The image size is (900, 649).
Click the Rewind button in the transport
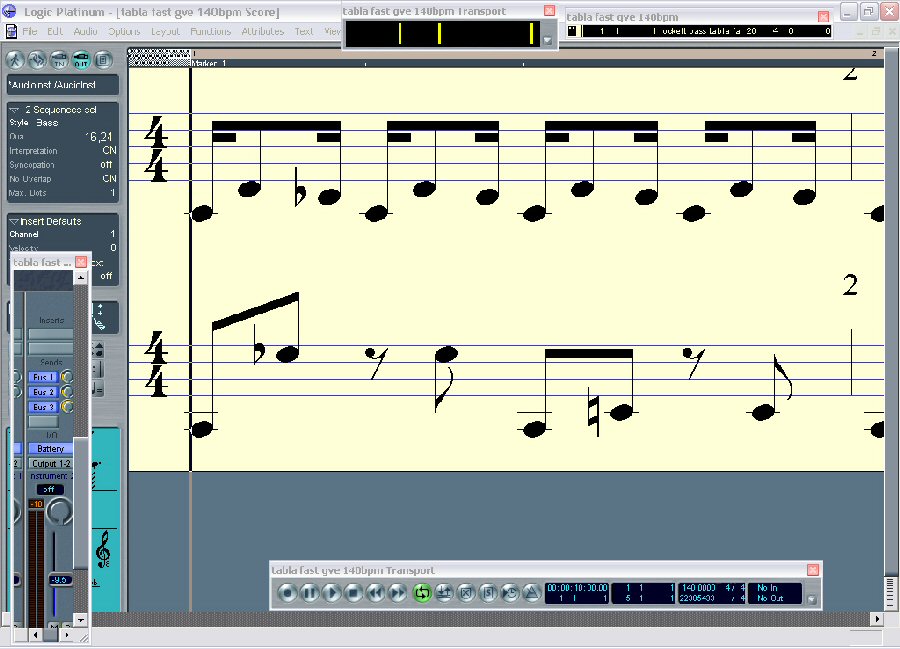point(376,593)
